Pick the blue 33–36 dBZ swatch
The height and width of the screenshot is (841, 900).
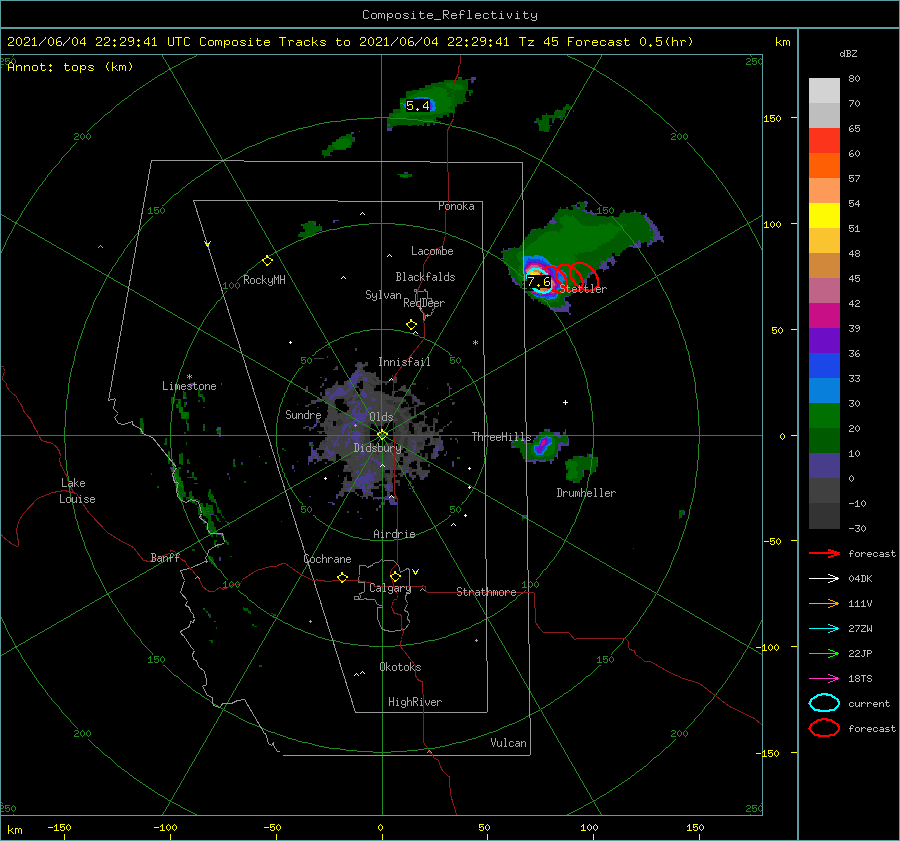pyautogui.click(x=824, y=365)
